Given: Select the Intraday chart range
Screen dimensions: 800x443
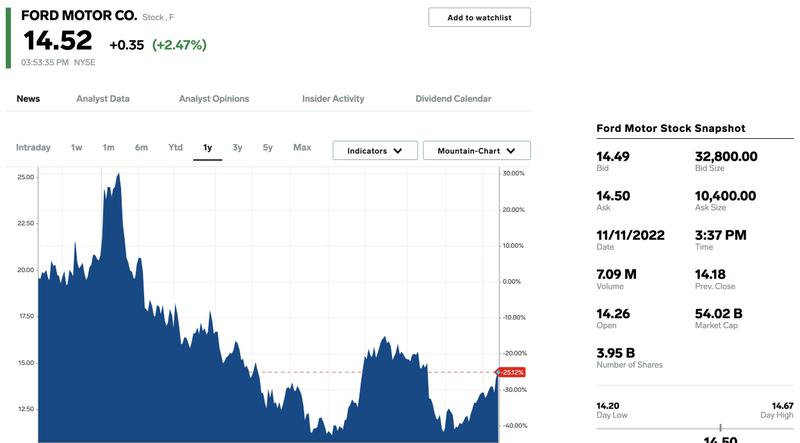Looking at the screenshot, I should [33, 147].
